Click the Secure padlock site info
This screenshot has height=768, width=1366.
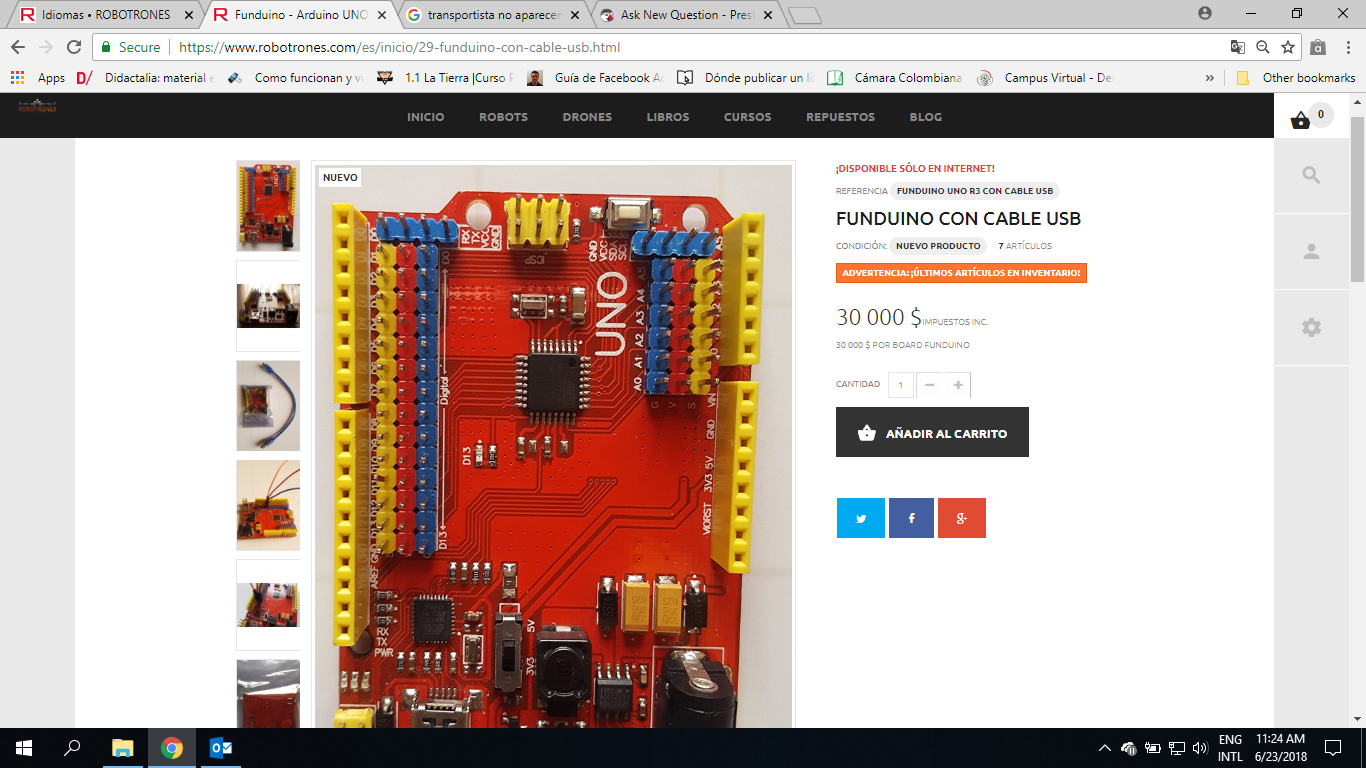(131, 47)
